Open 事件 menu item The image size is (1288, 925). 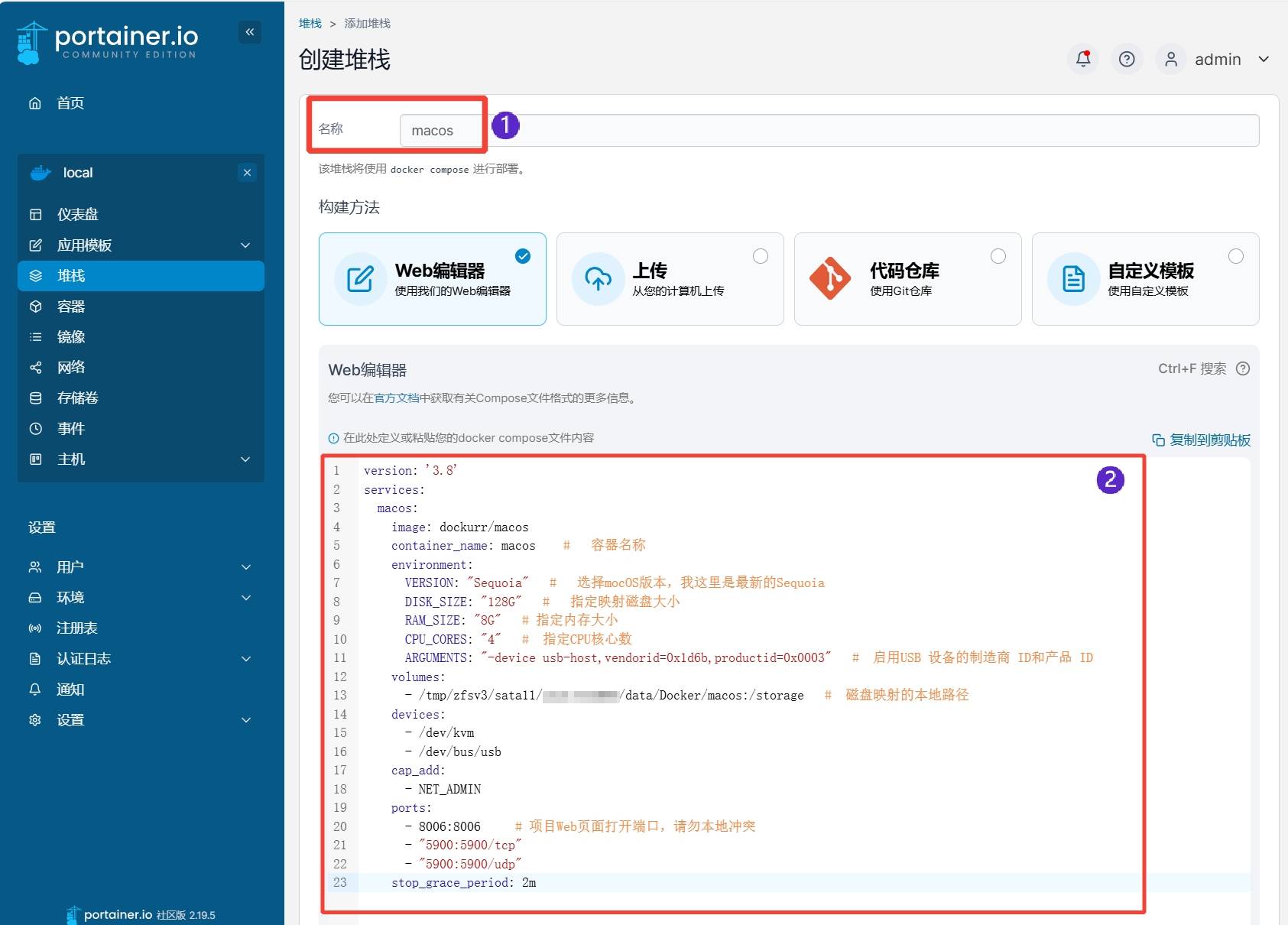141,429
